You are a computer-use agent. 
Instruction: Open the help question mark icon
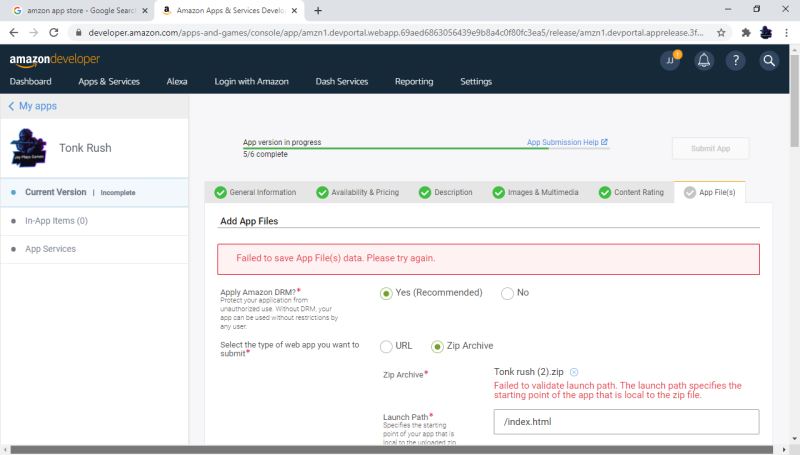pos(736,61)
